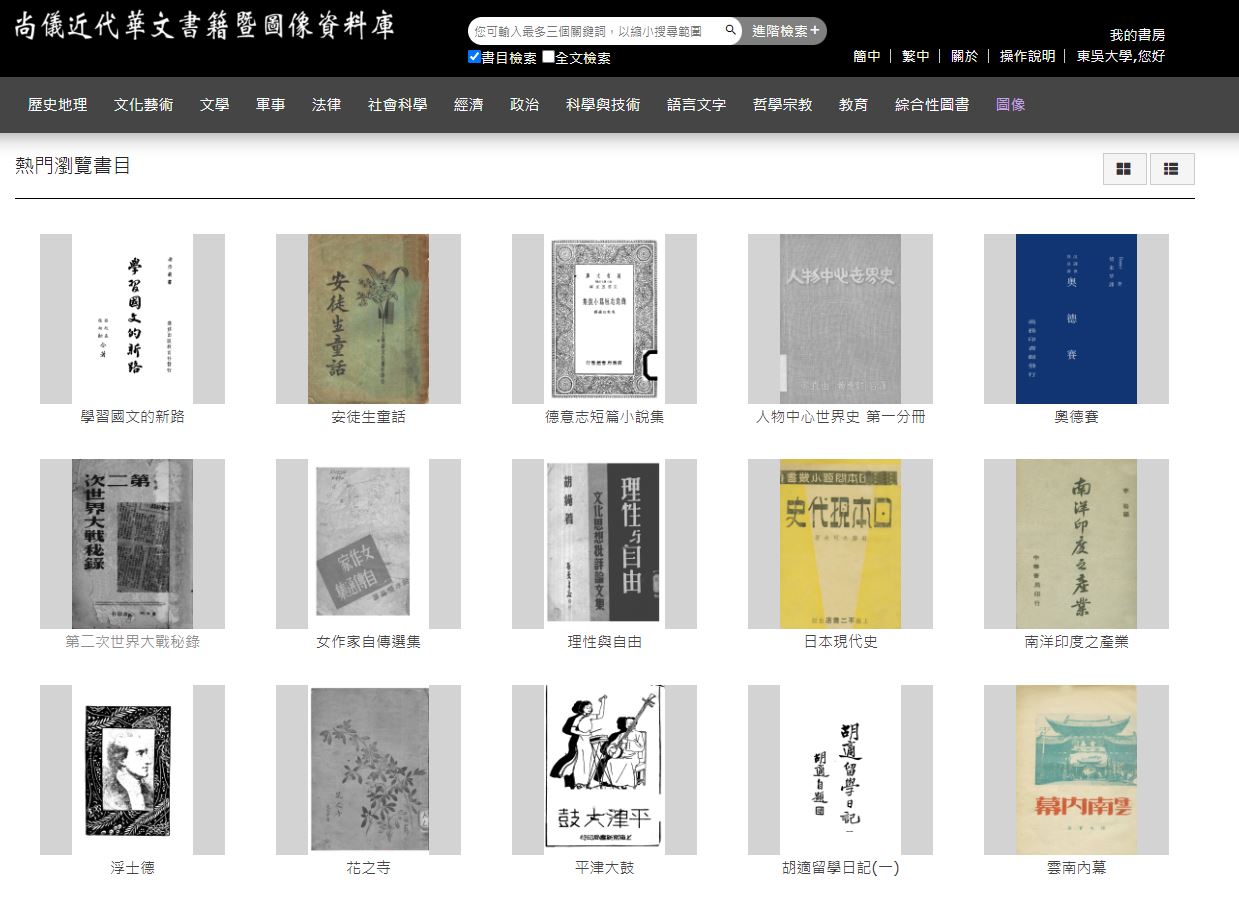This screenshot has width=1239, height=902.
Task: Open the 平津大鼓 cover image
Action: 604,769
